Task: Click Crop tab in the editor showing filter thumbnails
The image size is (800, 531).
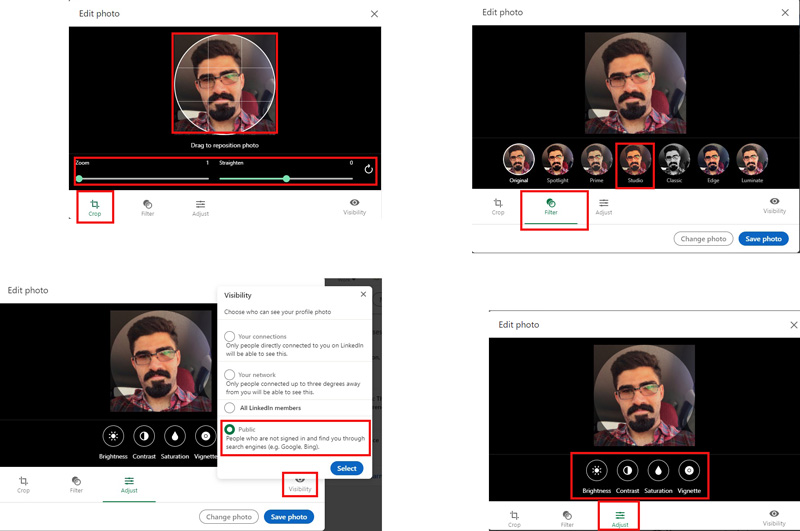Action: 498,207
